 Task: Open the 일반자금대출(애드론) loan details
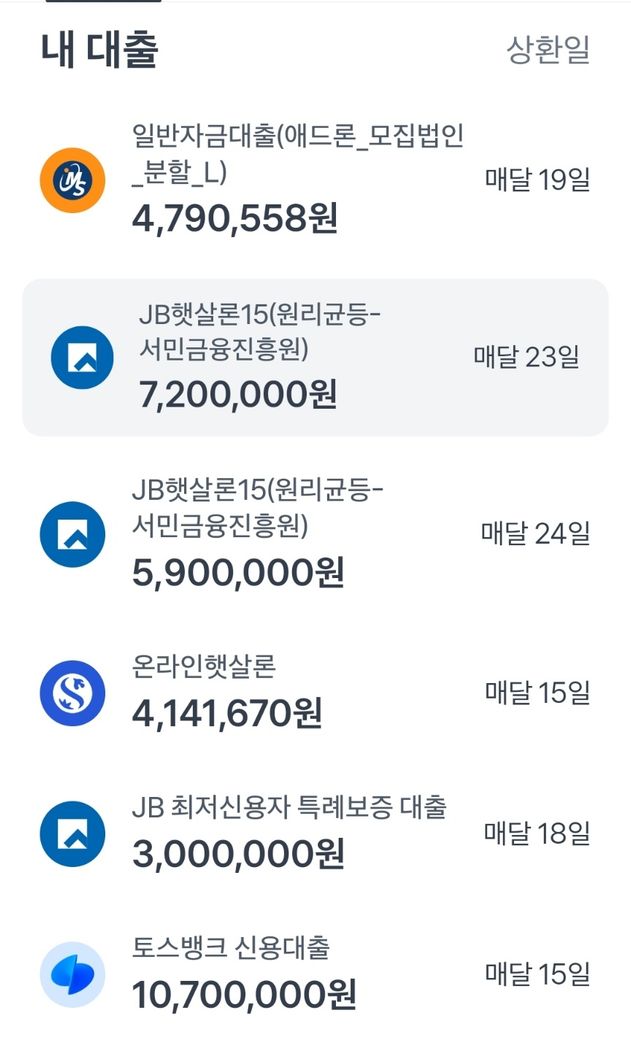[x=297, y=154]
